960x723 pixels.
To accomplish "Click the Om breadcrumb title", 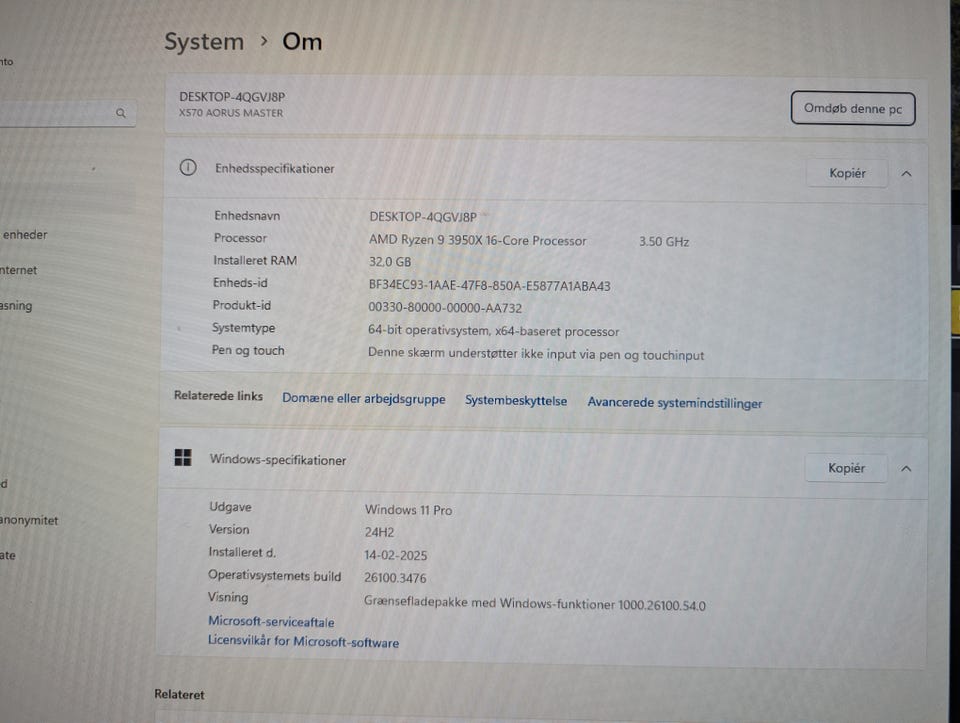I will pos(302,42).
